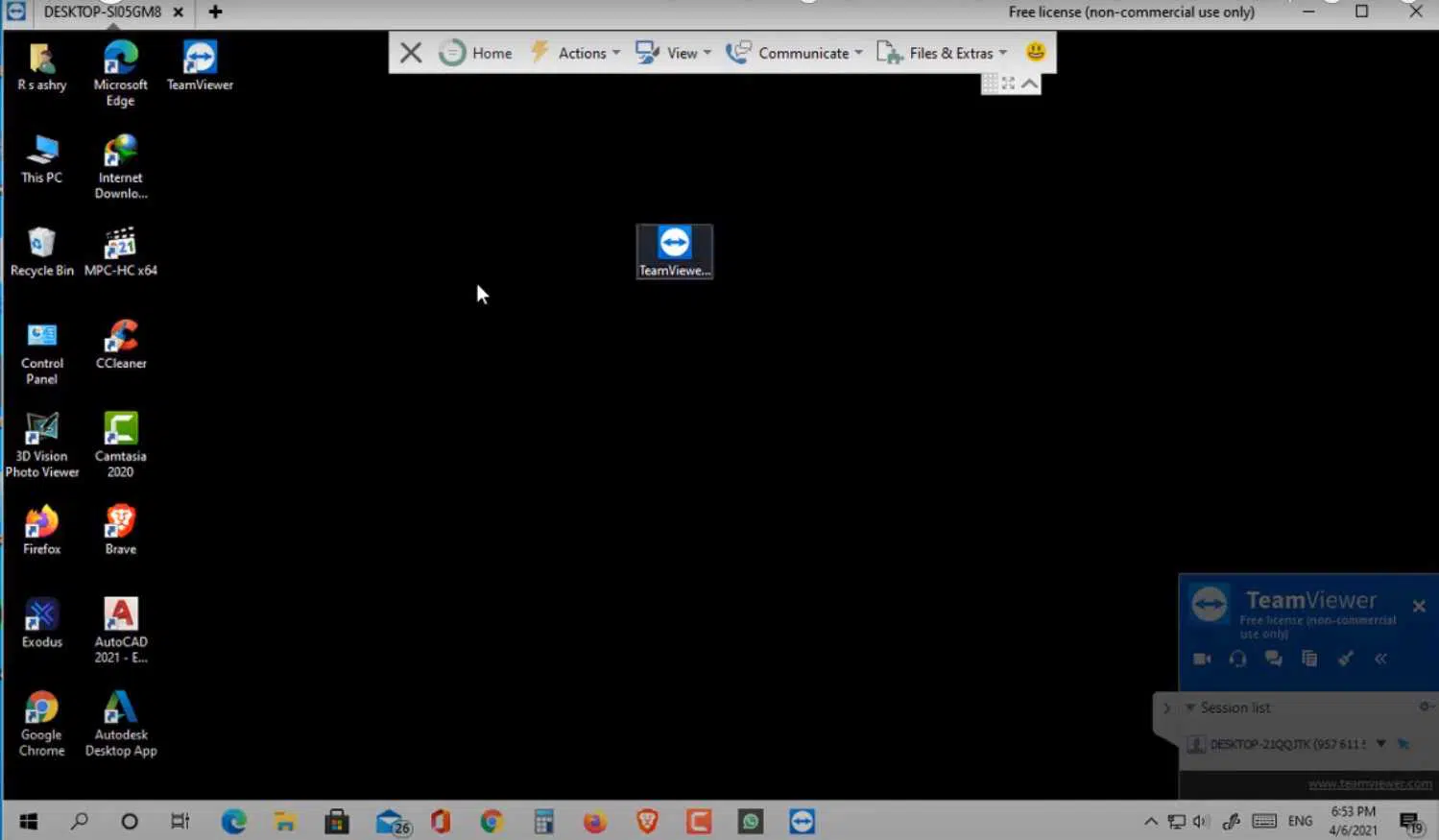1439x840 pixels.
Task: Collapse the Session list section
Action: coord(1190,708)
